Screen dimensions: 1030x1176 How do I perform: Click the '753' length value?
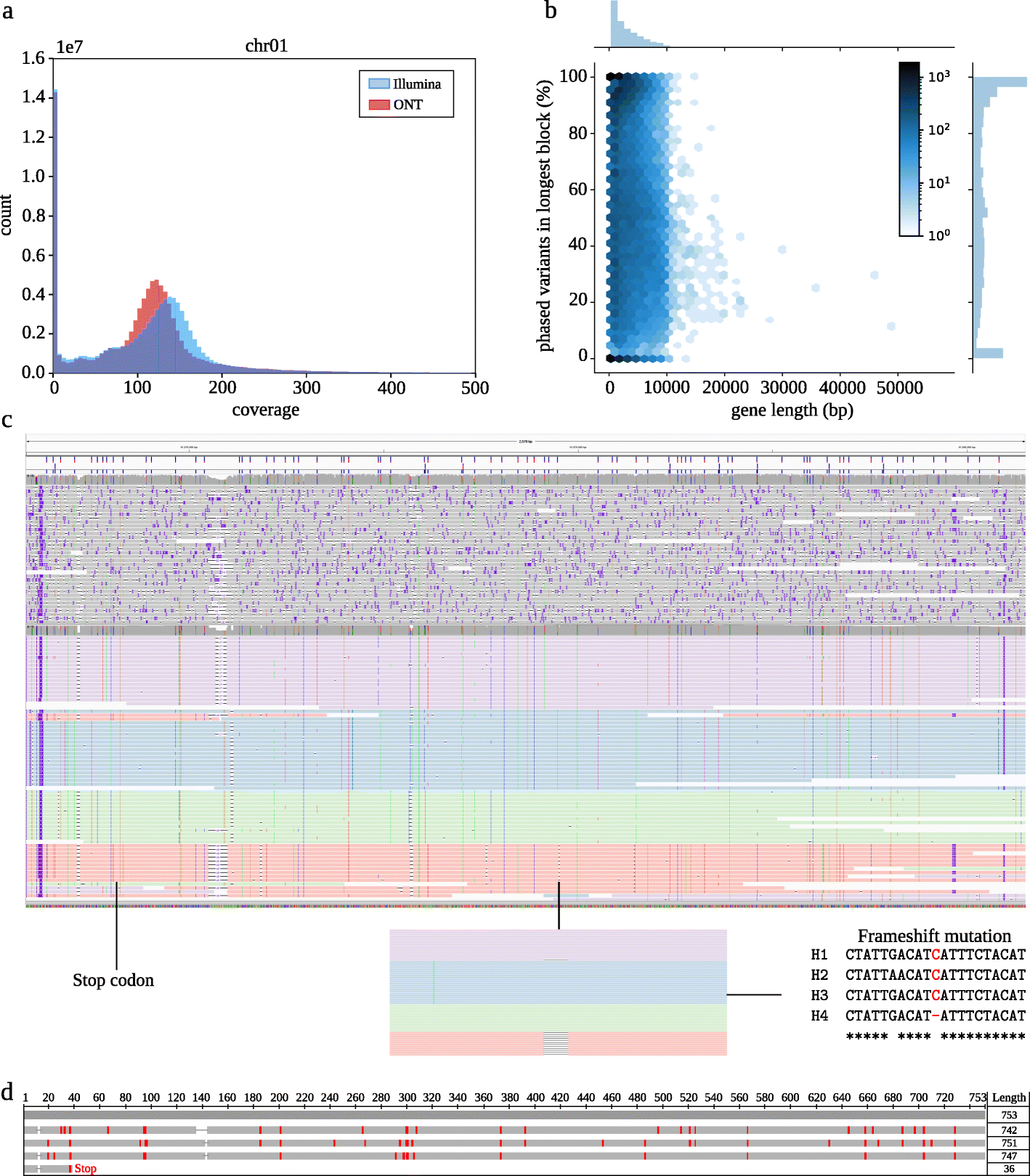pos(1009,1115)
